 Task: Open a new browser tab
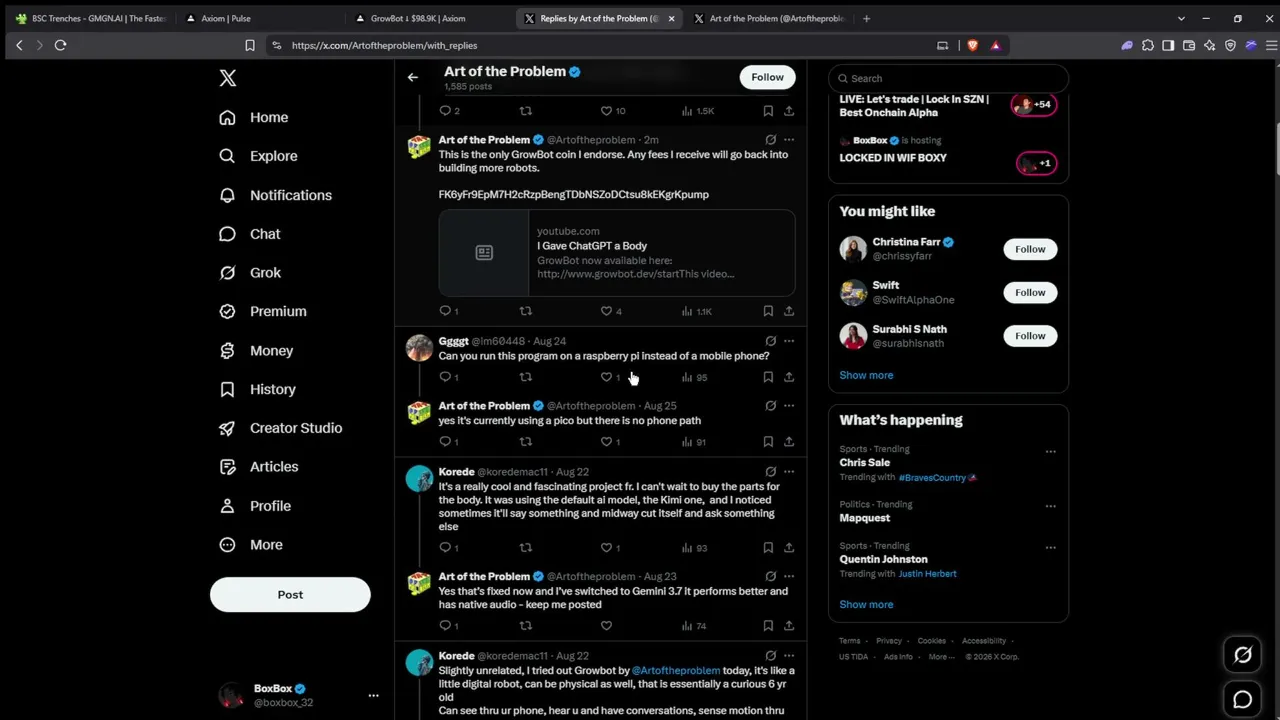pyautogui.click(x=866, y=18)
